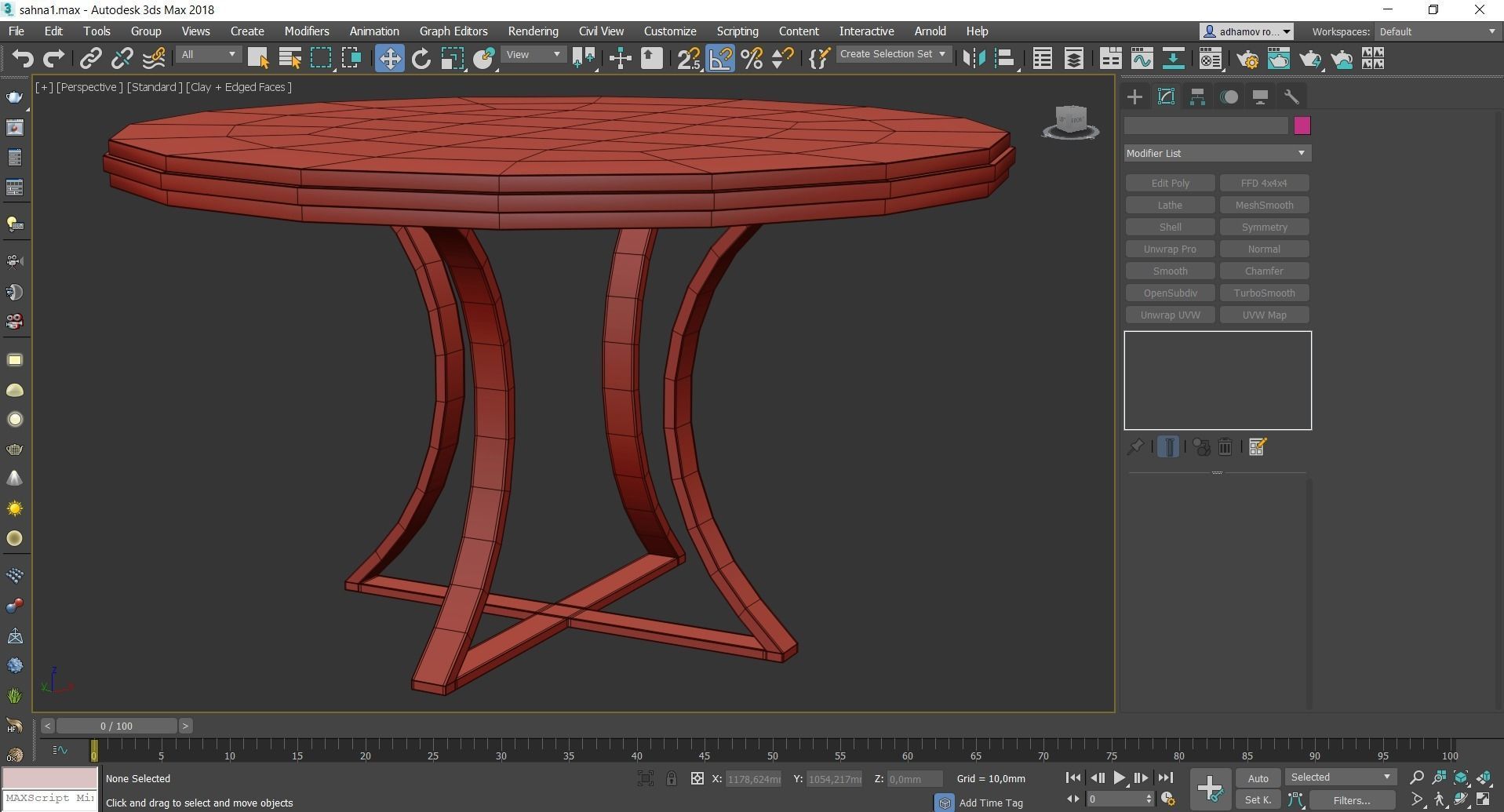Open the Modifiers menu
The width and height of the screenshot is (1504, 812).
307,31
